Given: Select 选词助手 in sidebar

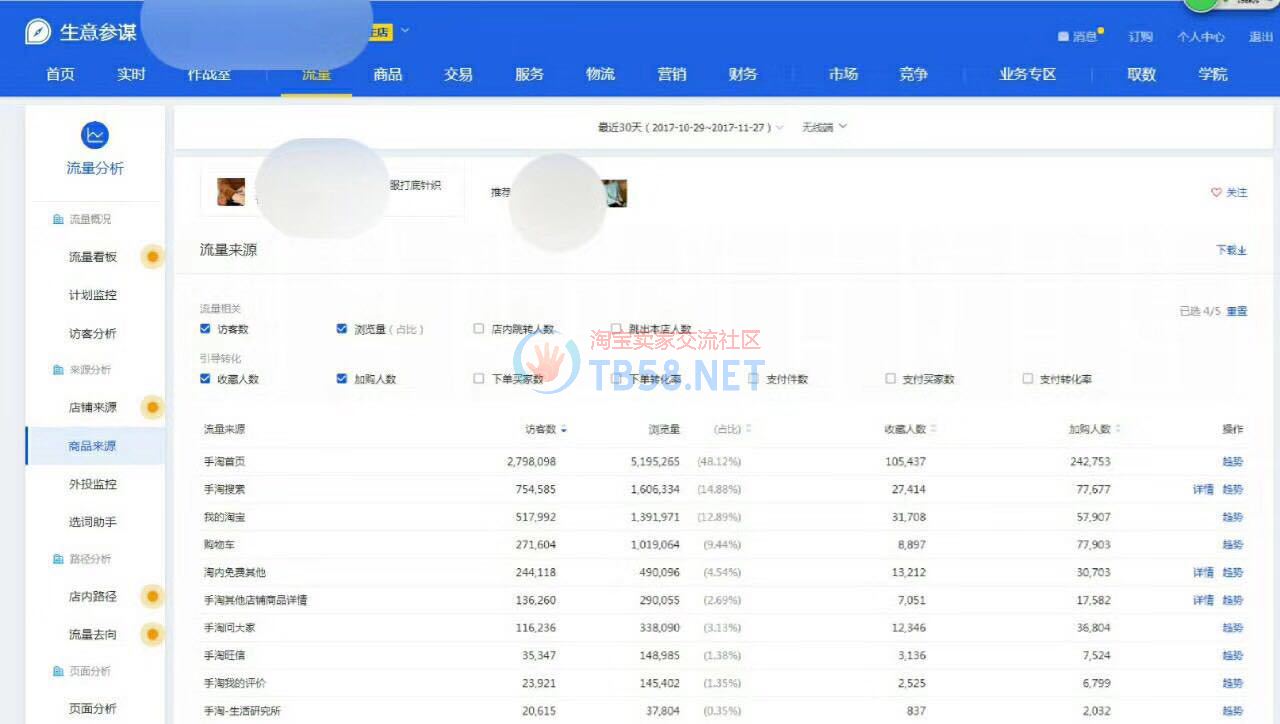Looking at the screenshot, I should 93,522.
